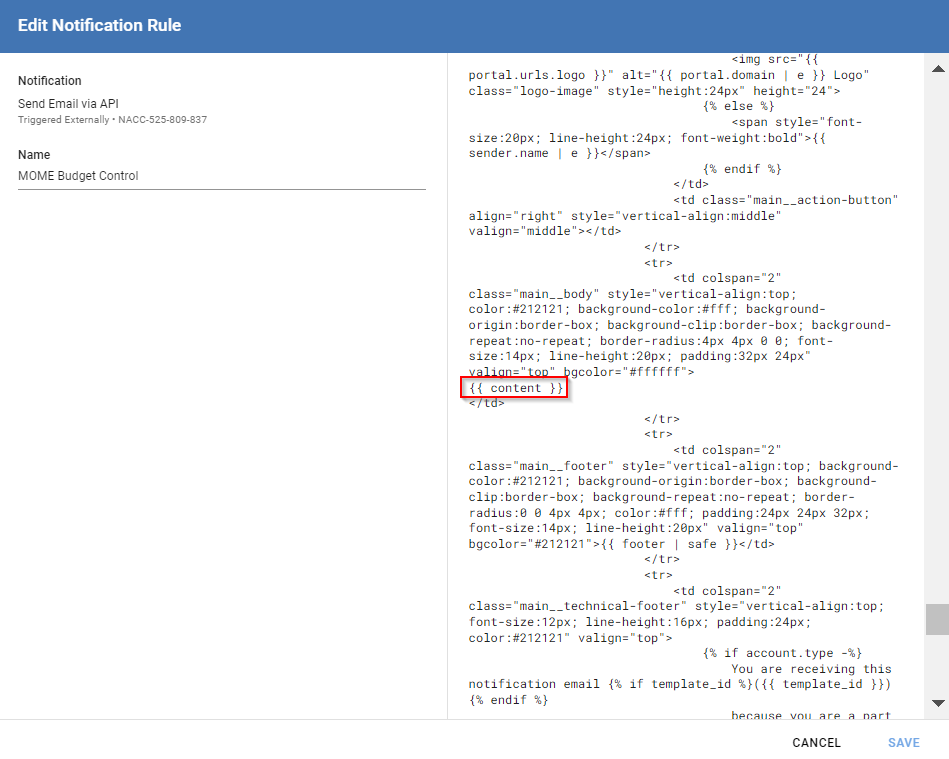Click the 'Notification' label
This screenshot has height=759, width=949.
coord(50,80)
